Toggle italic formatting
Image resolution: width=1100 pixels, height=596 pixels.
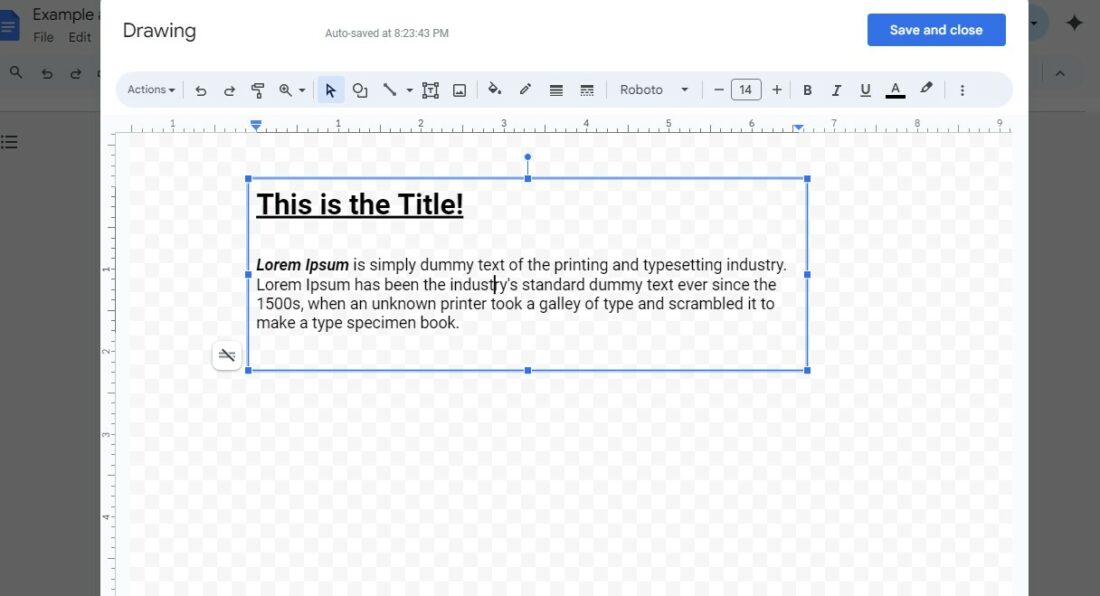(836, 89)
